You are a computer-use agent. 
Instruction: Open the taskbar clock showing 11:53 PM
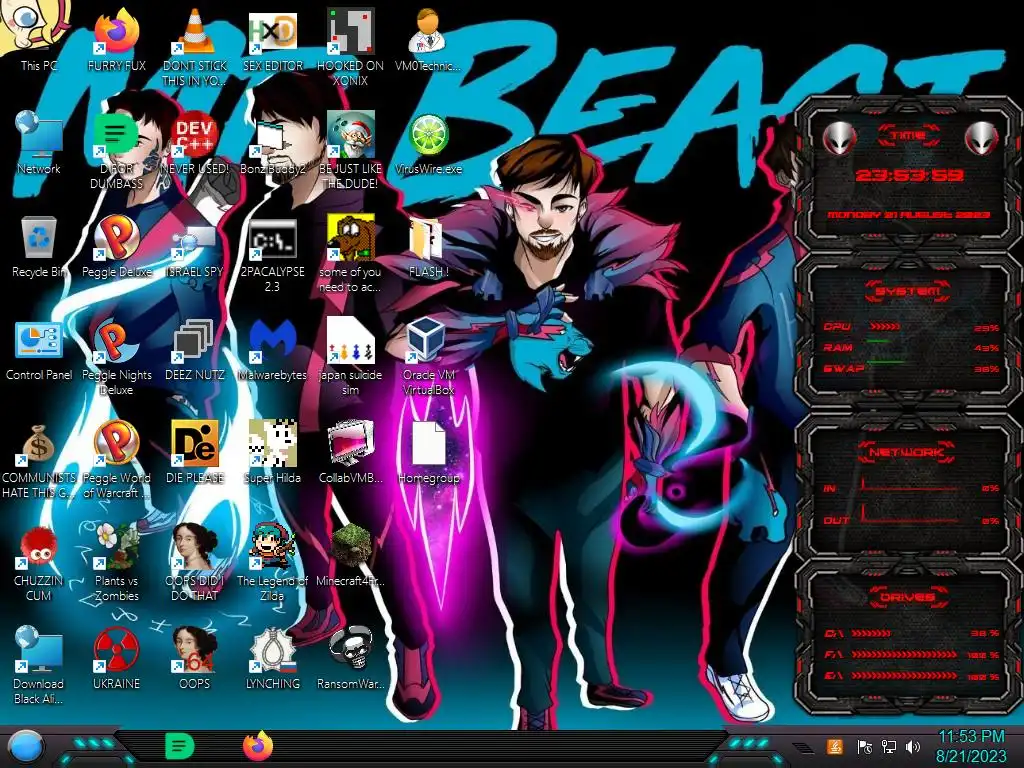coord(971,746)
